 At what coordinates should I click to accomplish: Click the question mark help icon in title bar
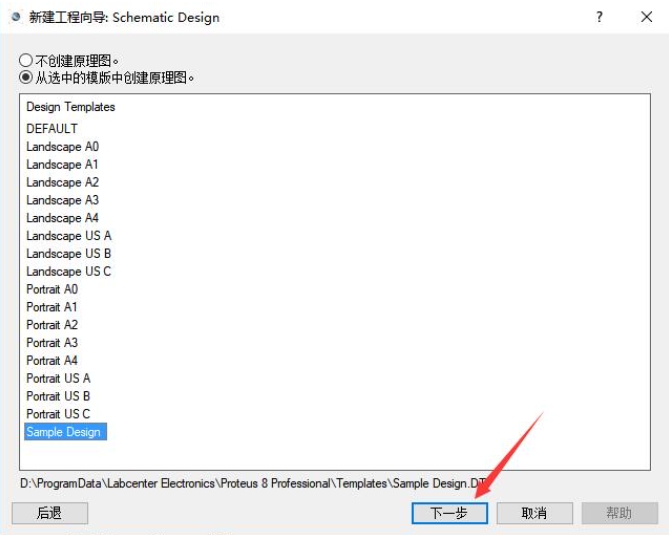coord(599,17)
